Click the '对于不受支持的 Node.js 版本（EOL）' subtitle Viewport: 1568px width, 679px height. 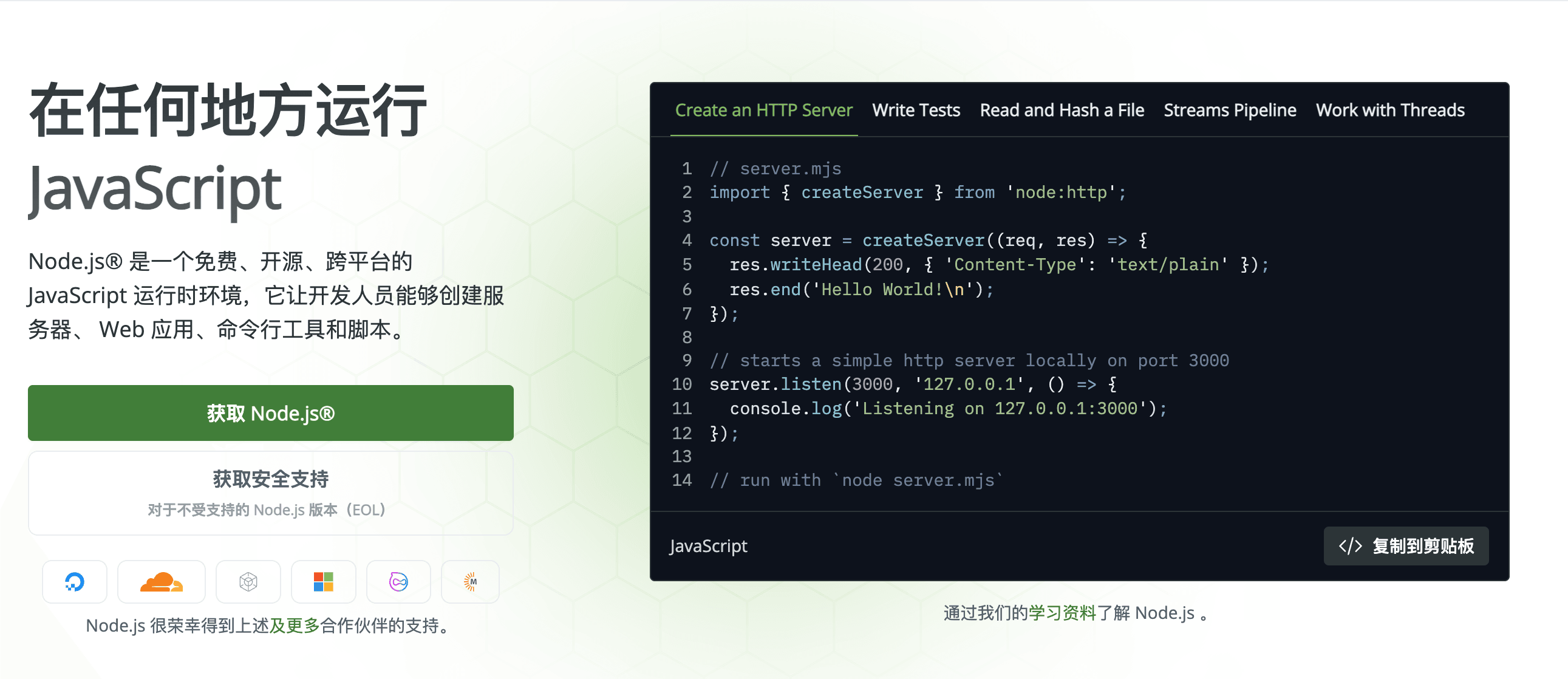click(x=267, y=510)
